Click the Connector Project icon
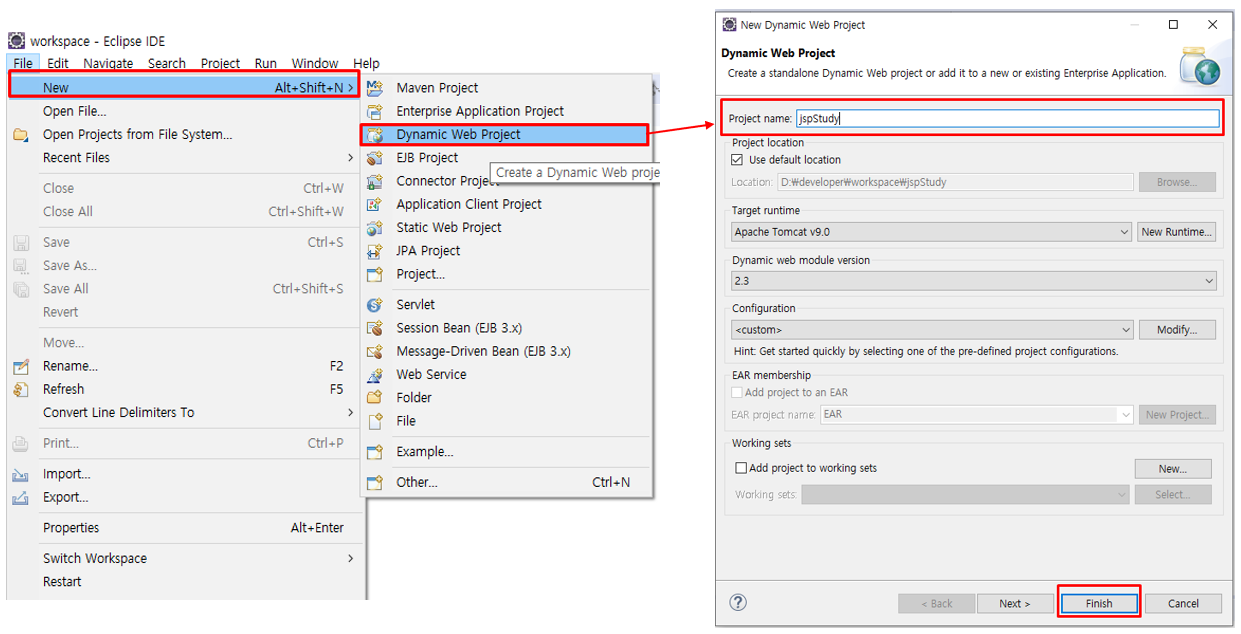This screenshot has height=634, width=1241. (375, 181)
